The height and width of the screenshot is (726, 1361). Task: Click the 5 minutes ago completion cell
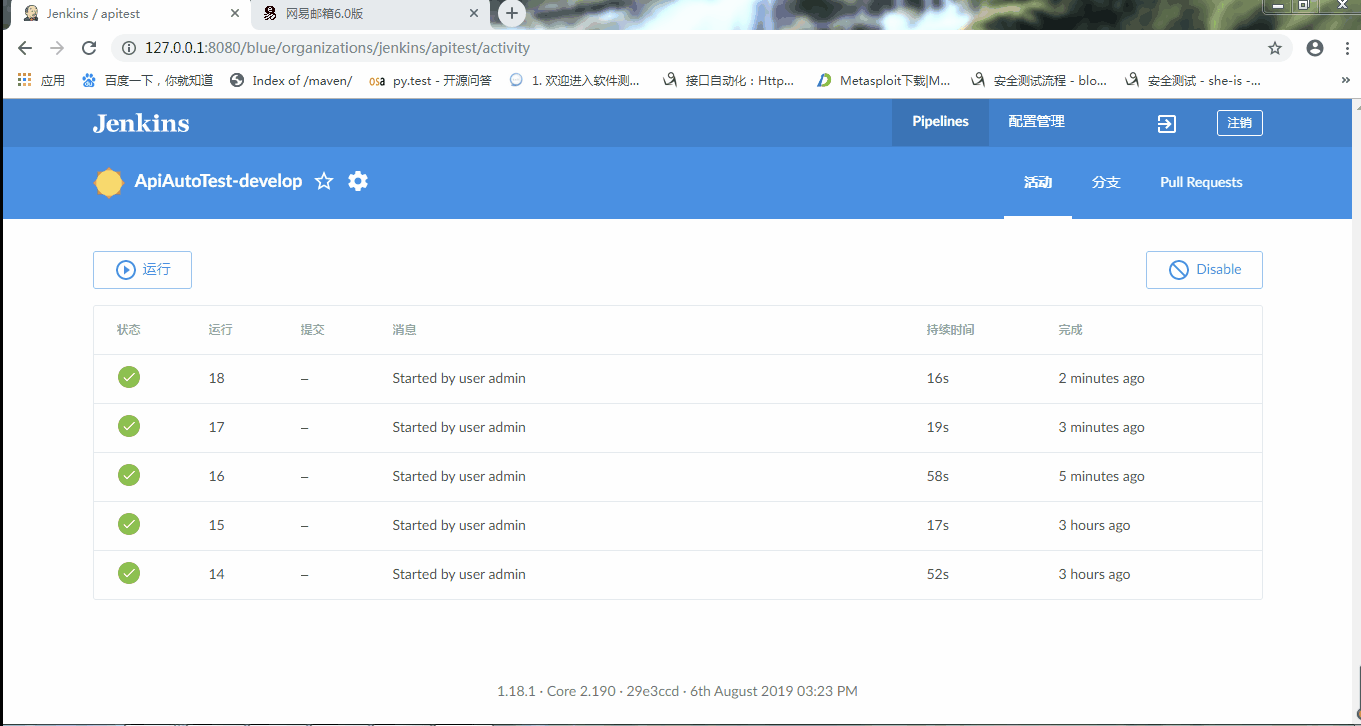point(1101,476)
